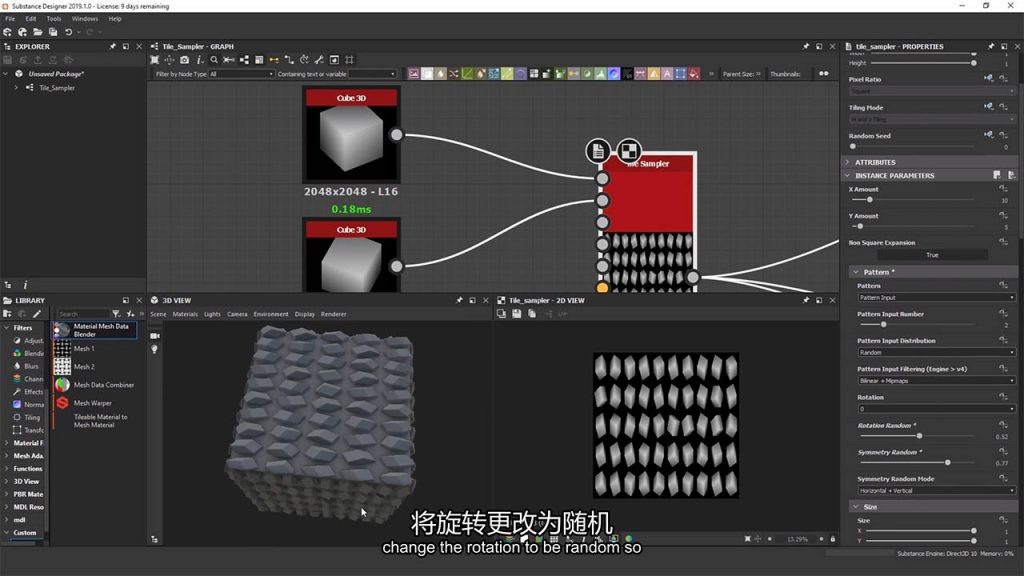This screenshot has width=1024, height=576.
Task: Click the Mesh Warper library item icon
Action: tap(62, 403)
